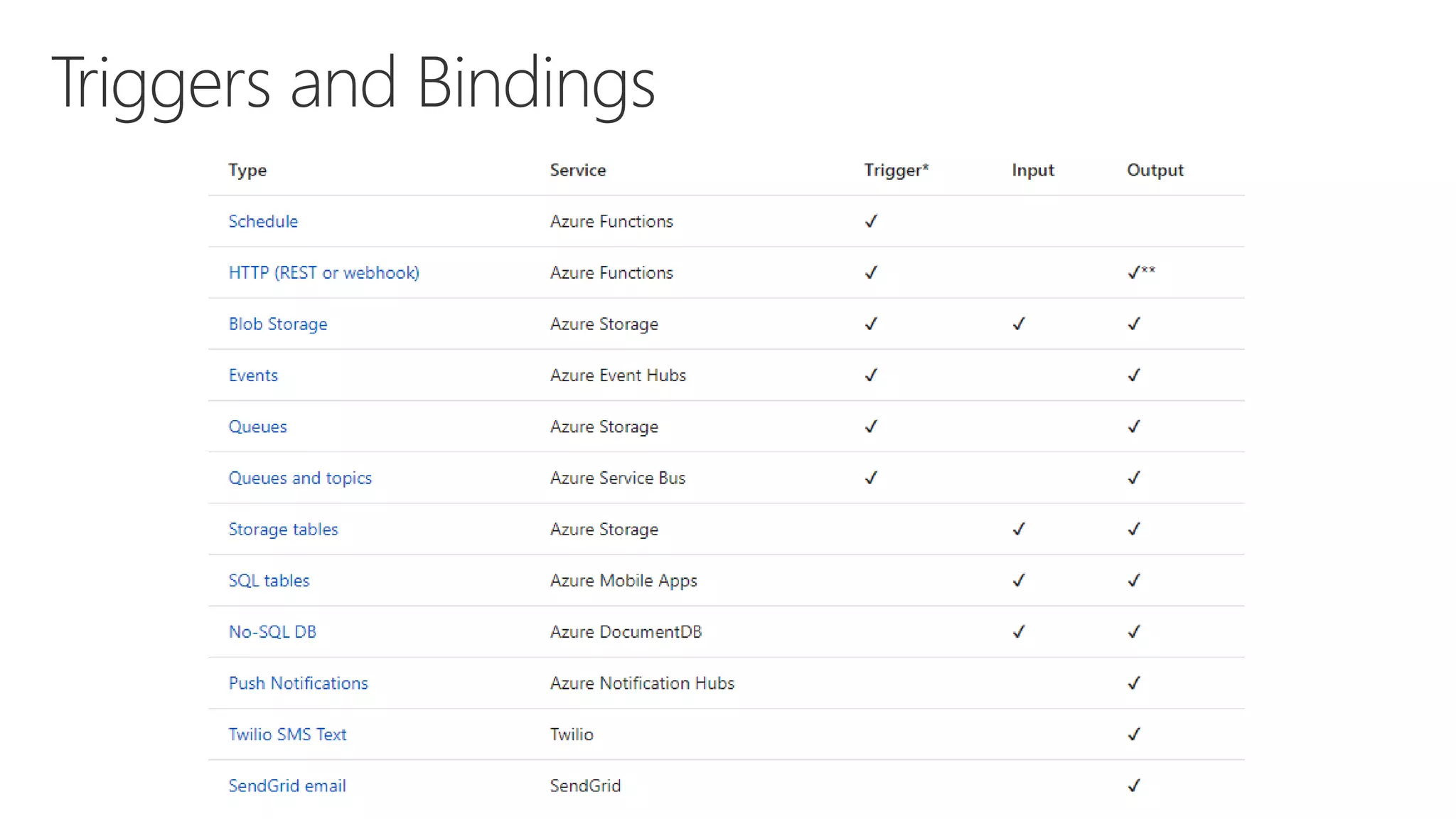The width and height of the screenshot is (1456, 819).
Task: Click the SendGrid output checkmark
Action: point(1134,786)
